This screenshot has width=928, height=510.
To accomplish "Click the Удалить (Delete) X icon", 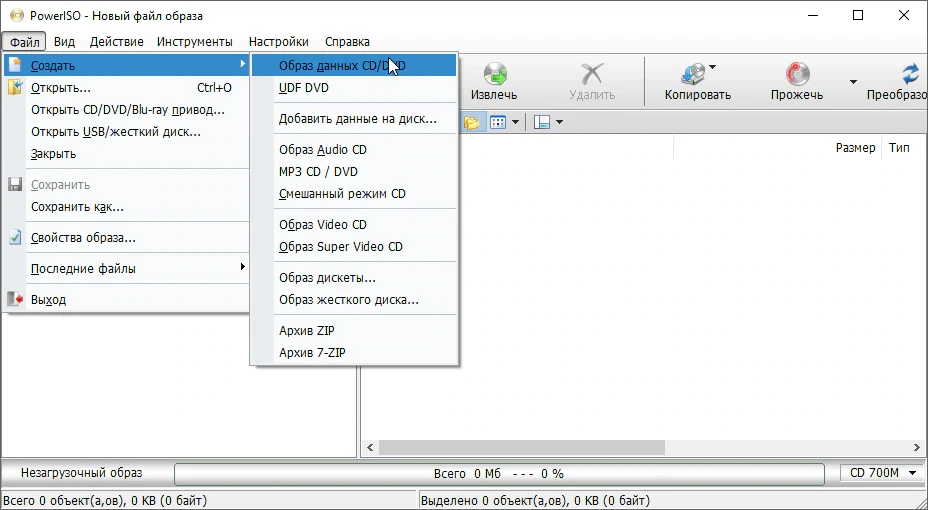I will 591,74.
